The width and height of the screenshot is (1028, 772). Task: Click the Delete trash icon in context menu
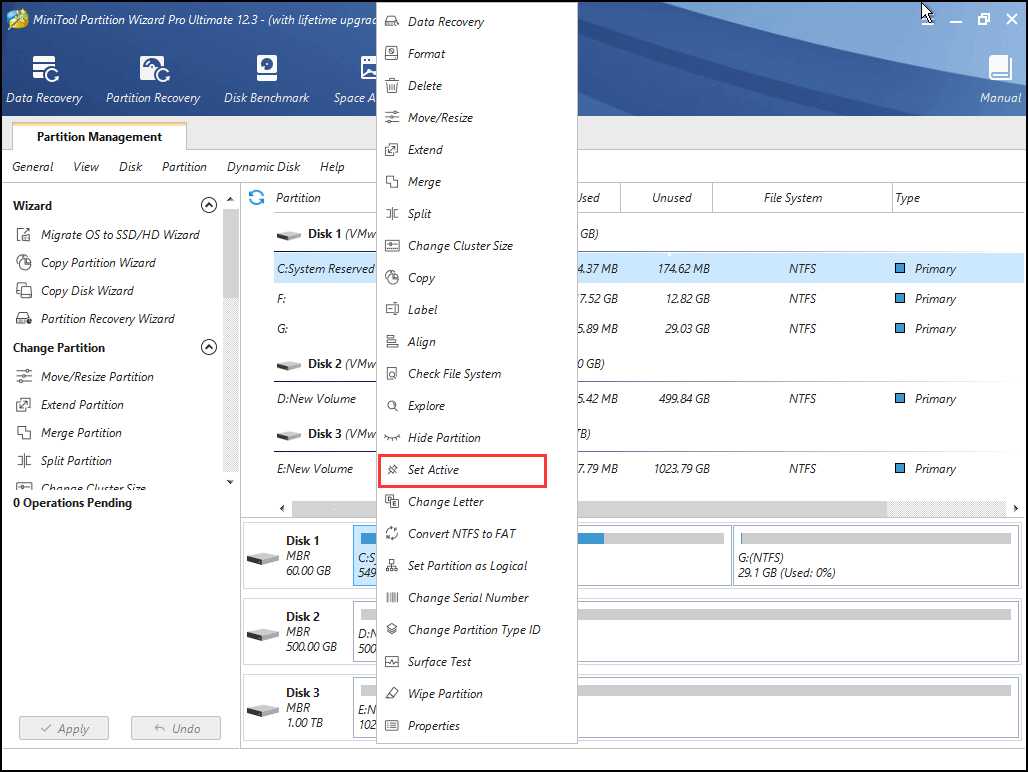click(x=391, y=85)
